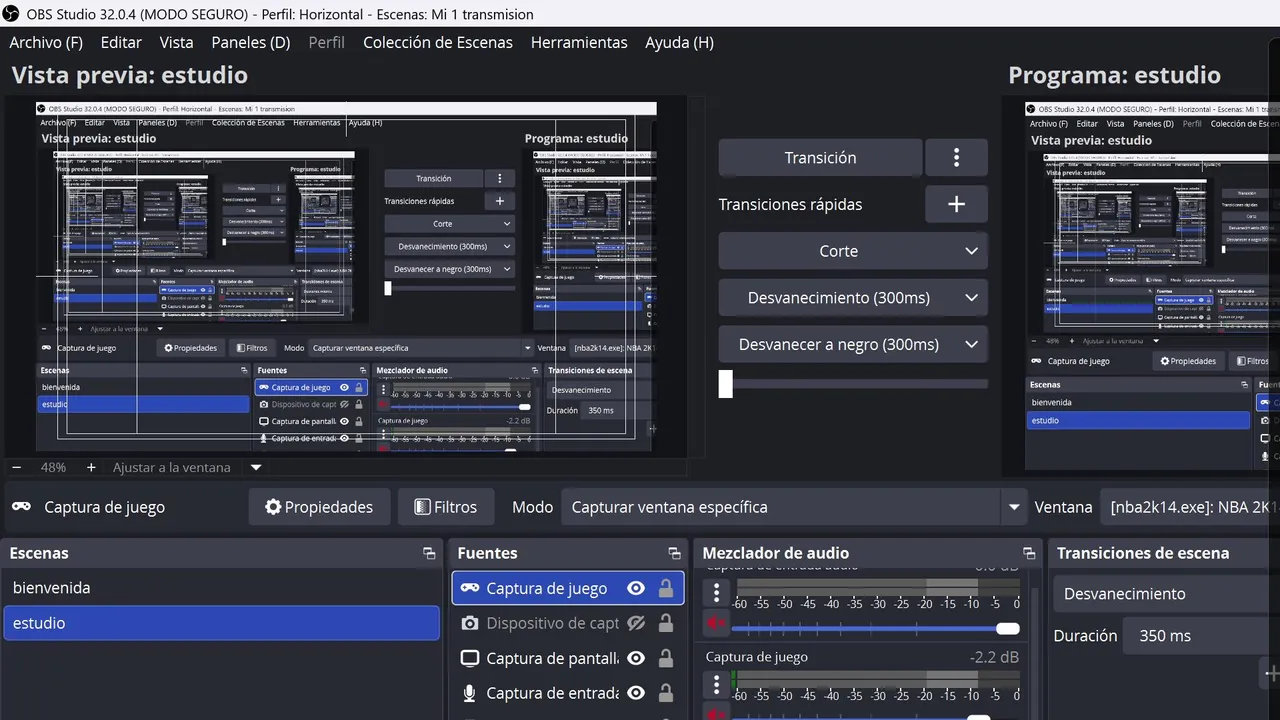Toggle the lock on Dispositivo de capt source
1280x720 pixels.
coord(665,623)
